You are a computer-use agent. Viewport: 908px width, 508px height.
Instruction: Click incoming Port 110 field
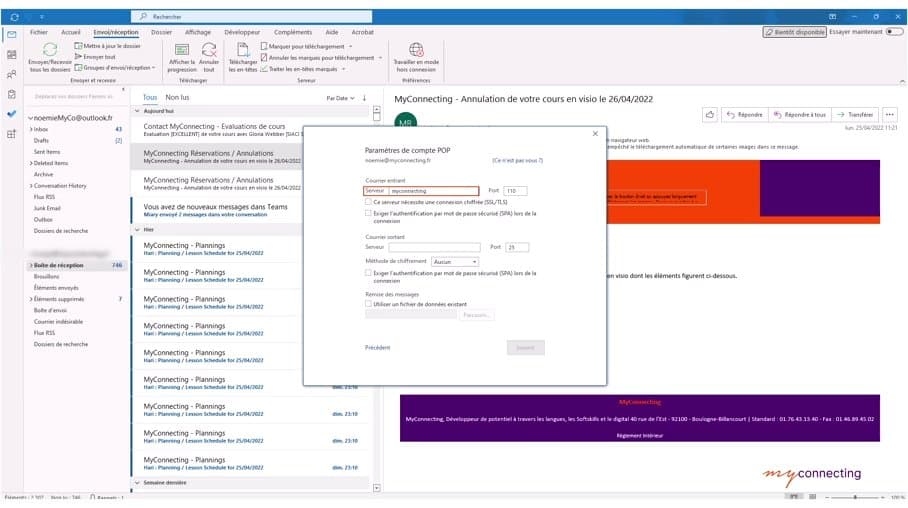tap(515, 191)
